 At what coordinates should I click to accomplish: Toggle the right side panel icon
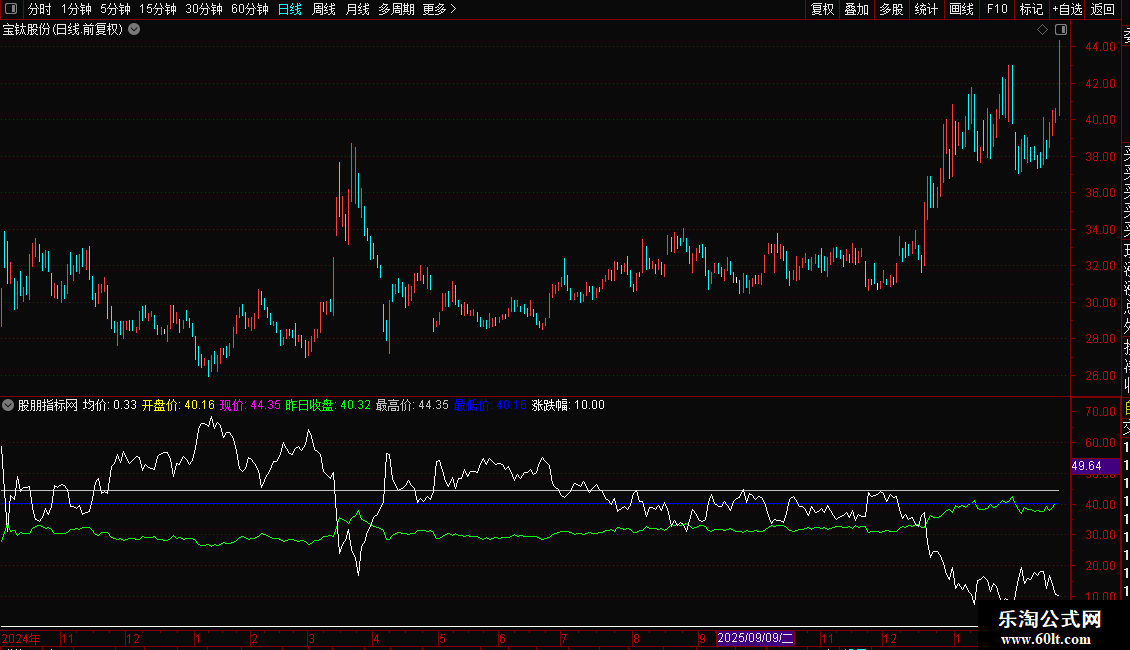point(1060,29)
